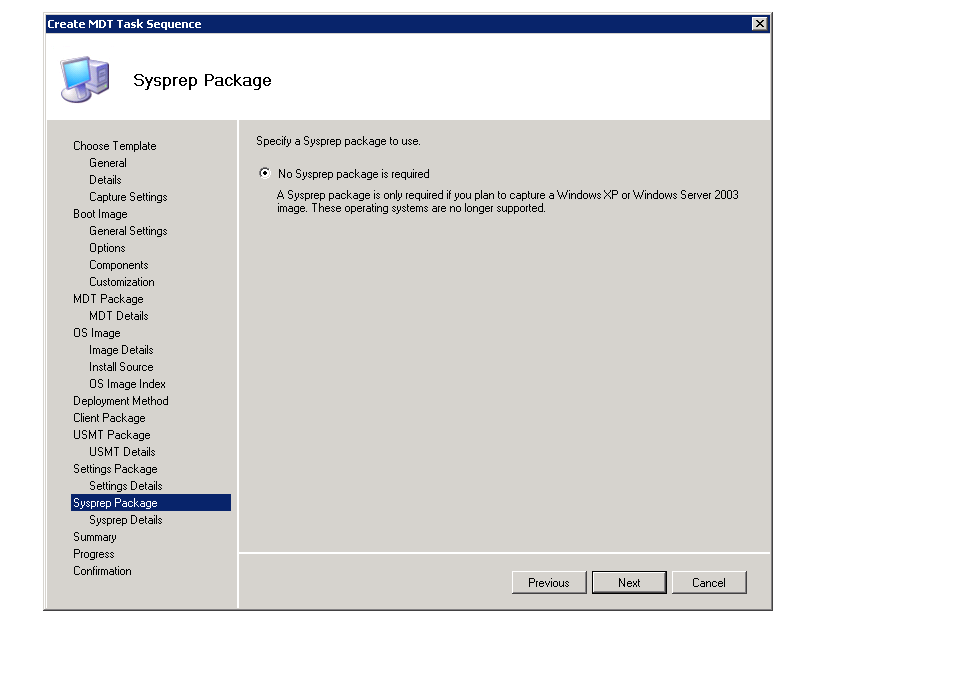Select Settings Package in the step list

(115, 469)
